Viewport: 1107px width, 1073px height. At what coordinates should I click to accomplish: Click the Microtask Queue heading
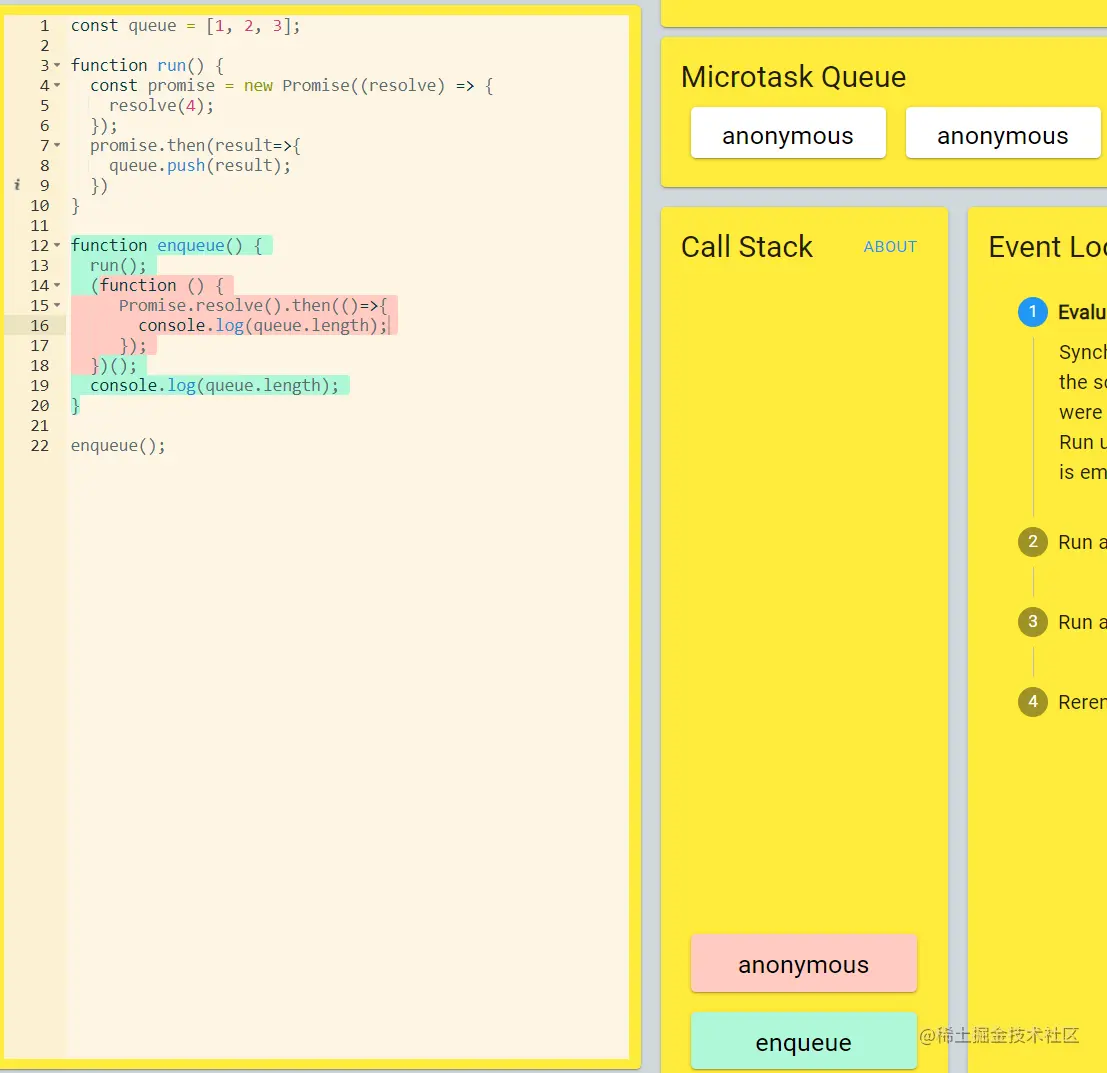(x=793, y=76)
